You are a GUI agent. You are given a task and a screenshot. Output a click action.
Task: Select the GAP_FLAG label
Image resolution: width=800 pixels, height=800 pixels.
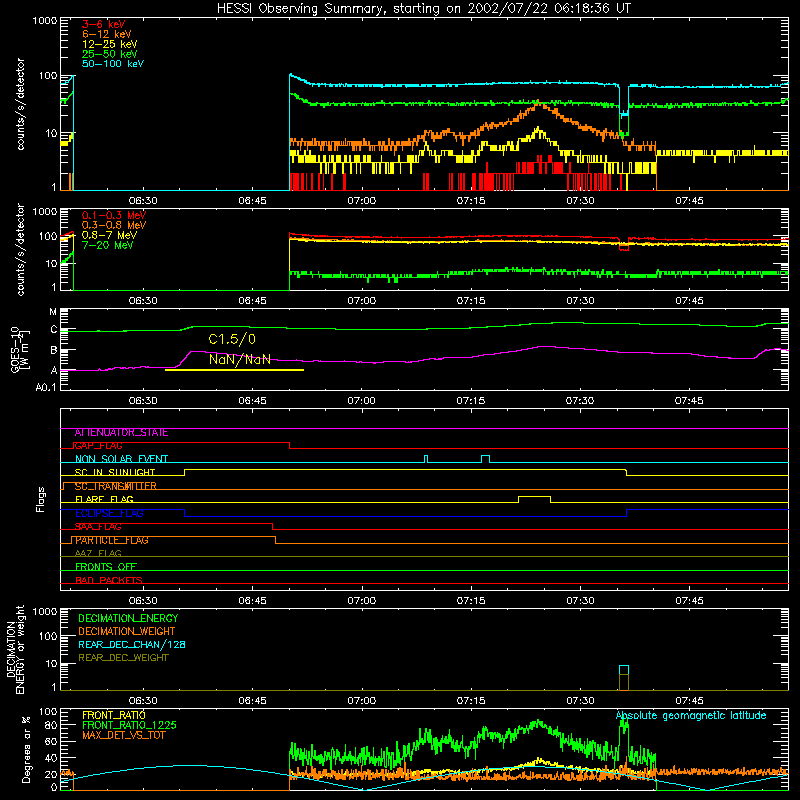(x=98, y=446)
